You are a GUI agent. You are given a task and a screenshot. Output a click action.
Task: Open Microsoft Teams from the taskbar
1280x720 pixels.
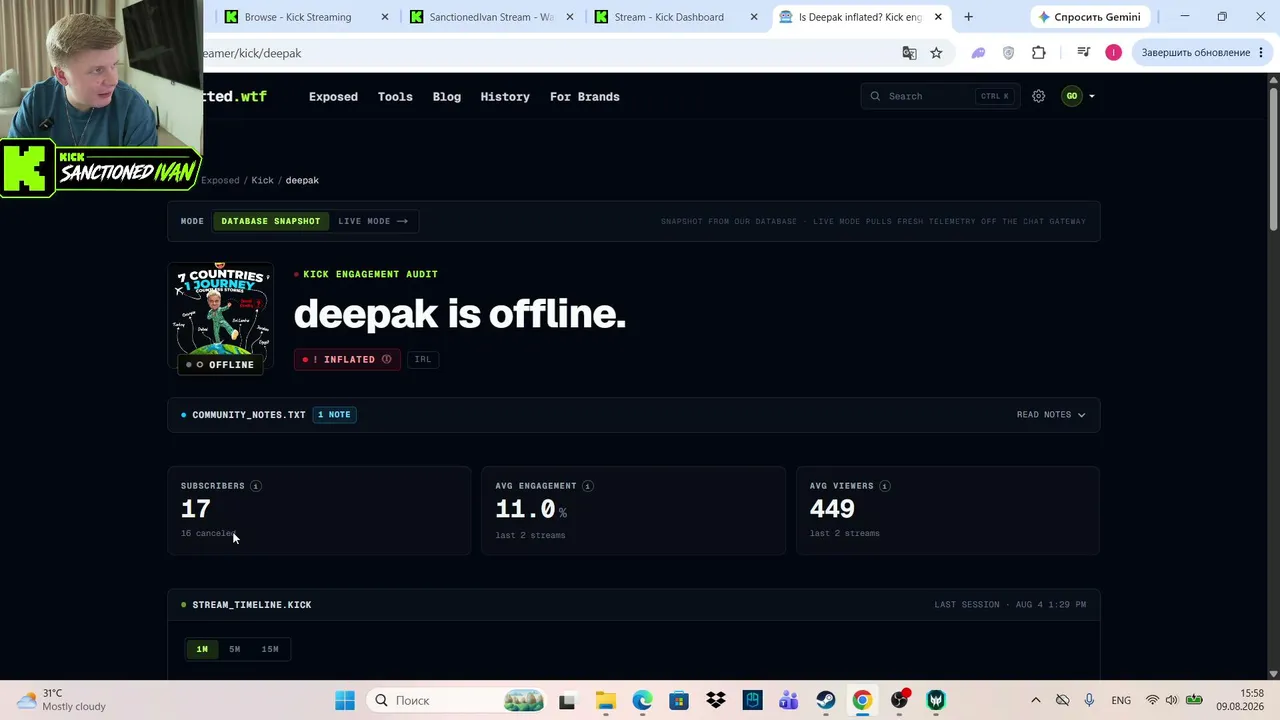click(x=789, y=700)
